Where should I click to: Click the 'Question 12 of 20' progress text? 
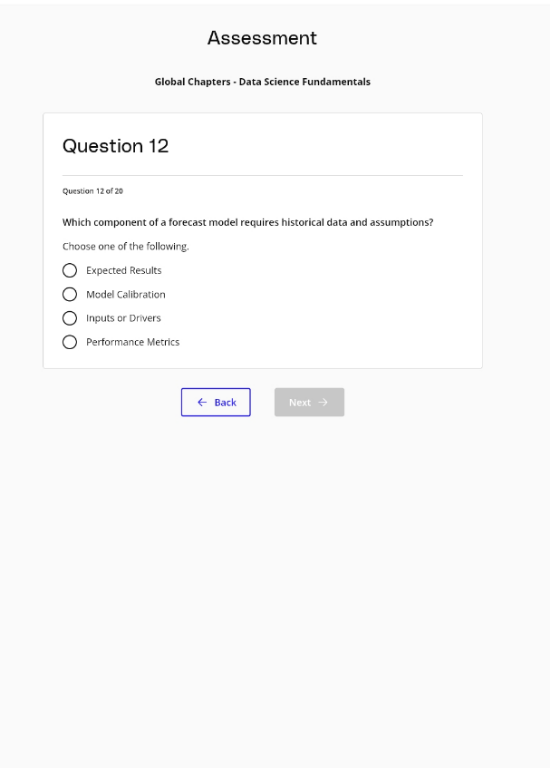(x=93, y=191)
